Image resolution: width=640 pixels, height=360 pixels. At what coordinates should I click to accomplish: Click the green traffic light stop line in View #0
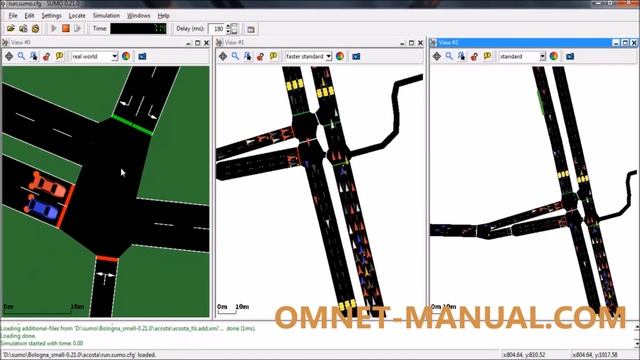[x=132, y=125]
